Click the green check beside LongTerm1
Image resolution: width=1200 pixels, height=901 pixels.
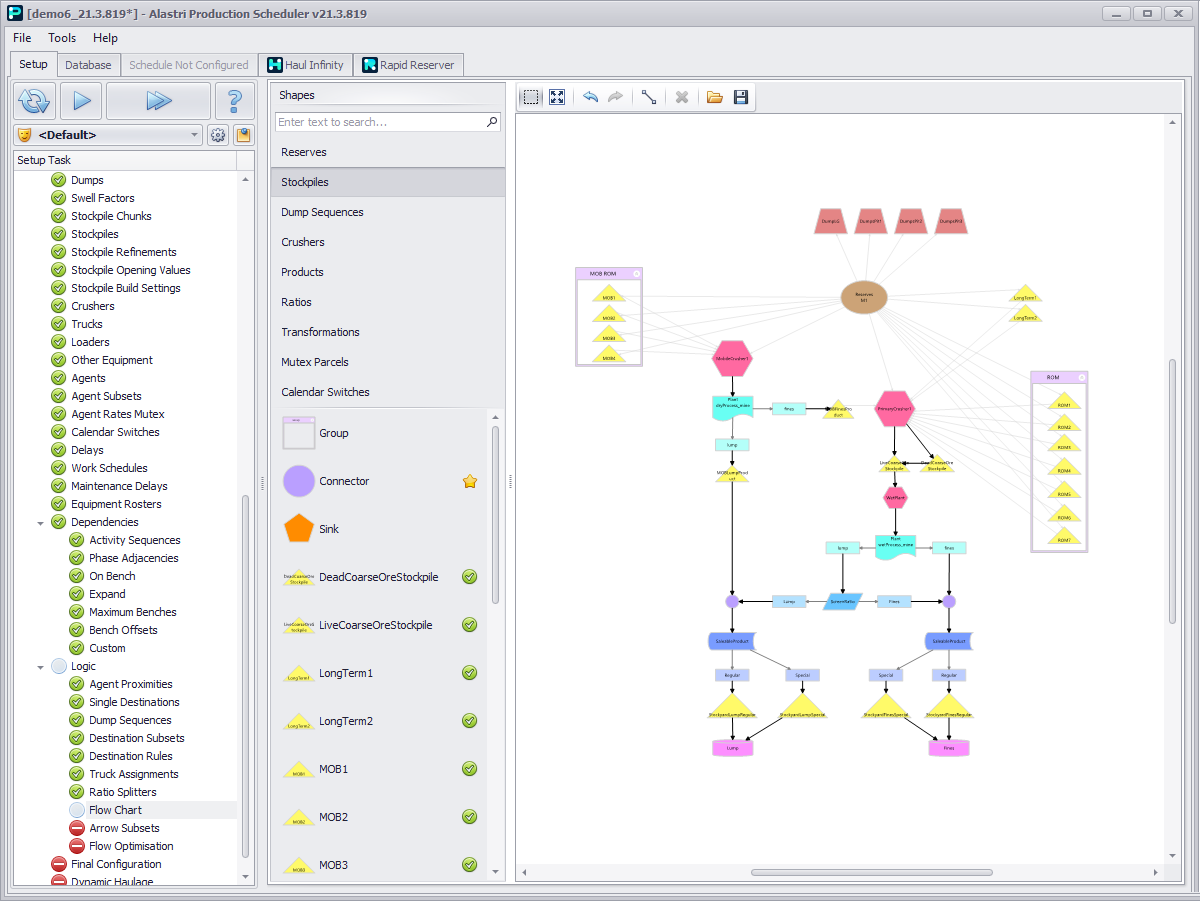coord(470,673)
